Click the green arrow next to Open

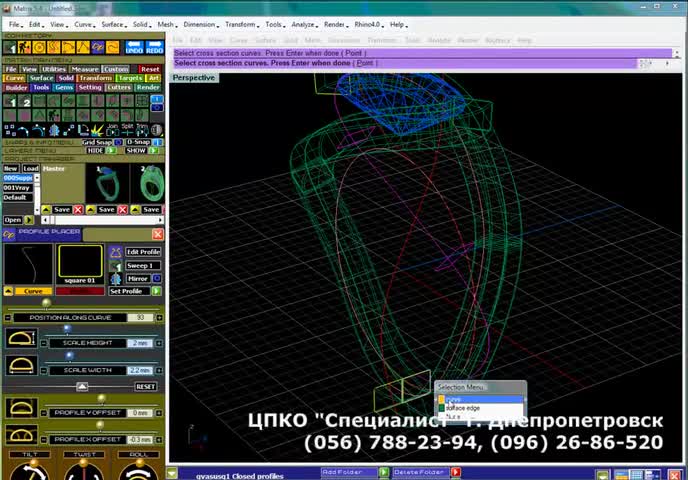click(29, 220)
